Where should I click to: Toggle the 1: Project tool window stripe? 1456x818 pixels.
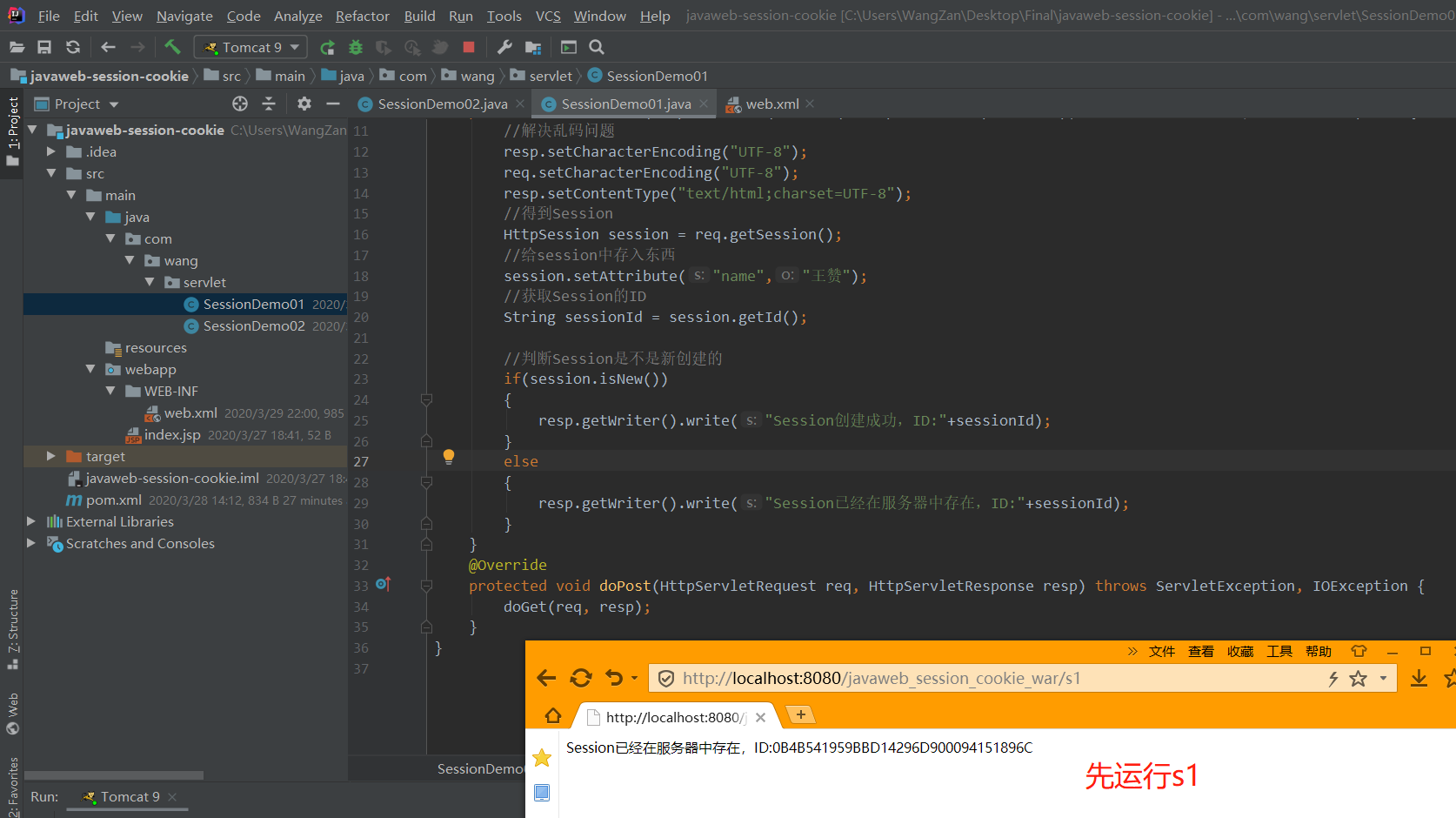click(12, 131)
